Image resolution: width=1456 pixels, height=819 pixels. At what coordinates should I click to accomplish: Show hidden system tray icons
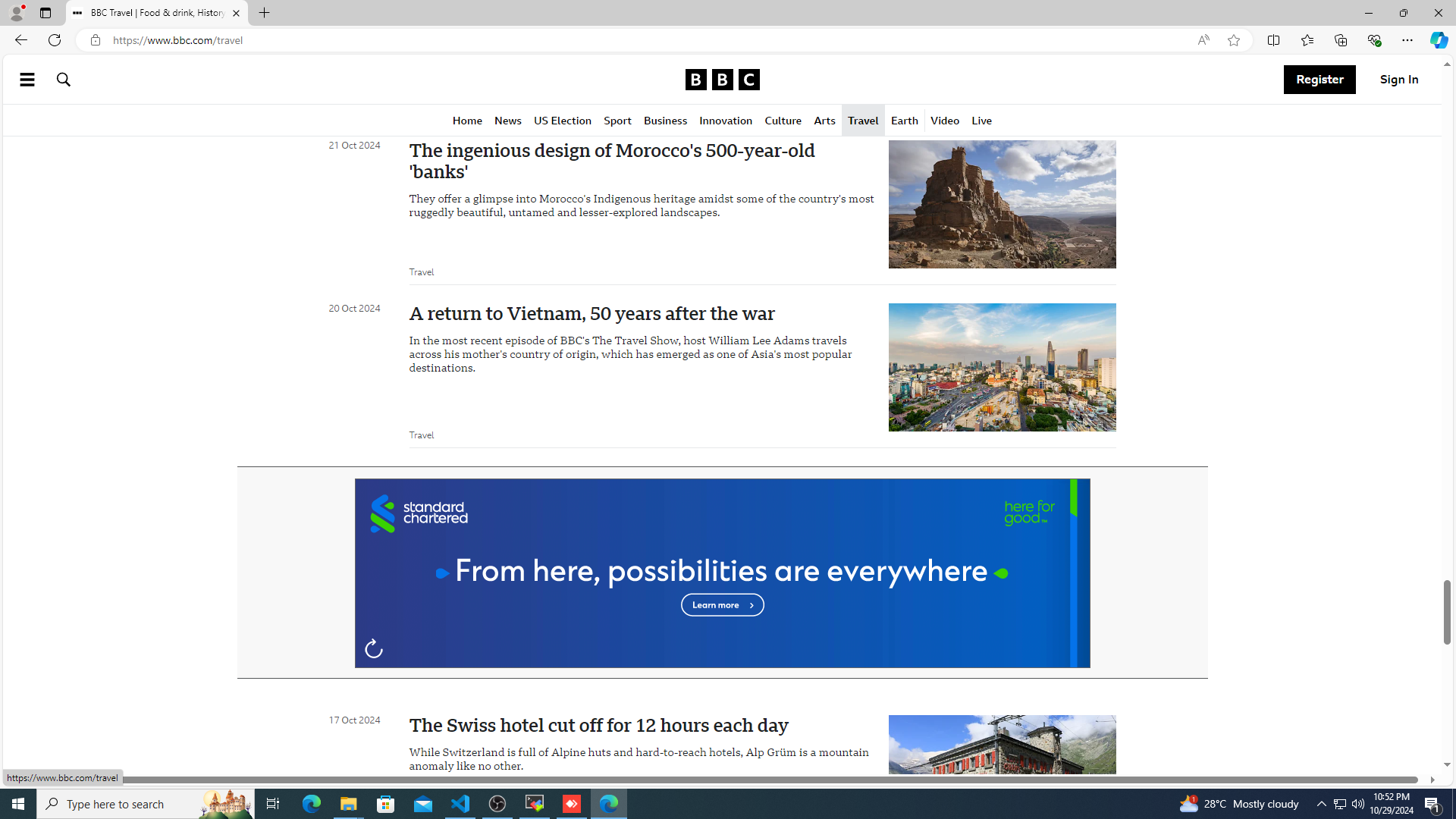1321,804
